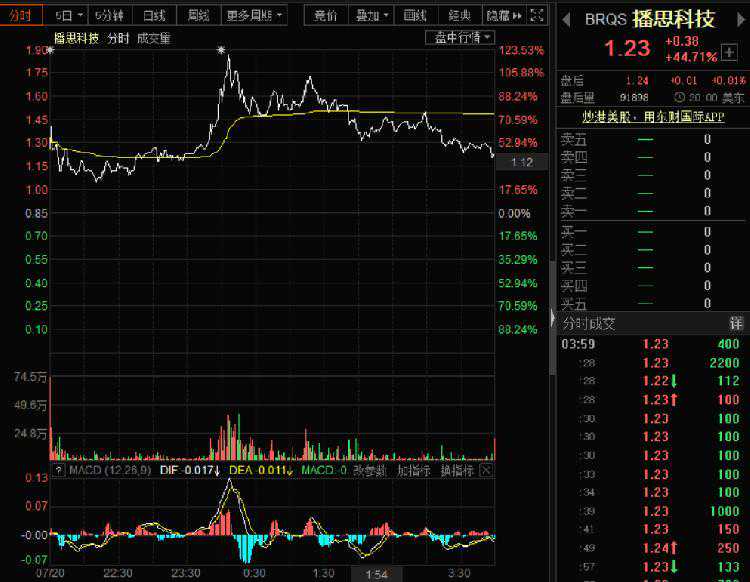750x582 pixels.
Task: Toggle the 竞价 auction display
Action: coord(326,16)
